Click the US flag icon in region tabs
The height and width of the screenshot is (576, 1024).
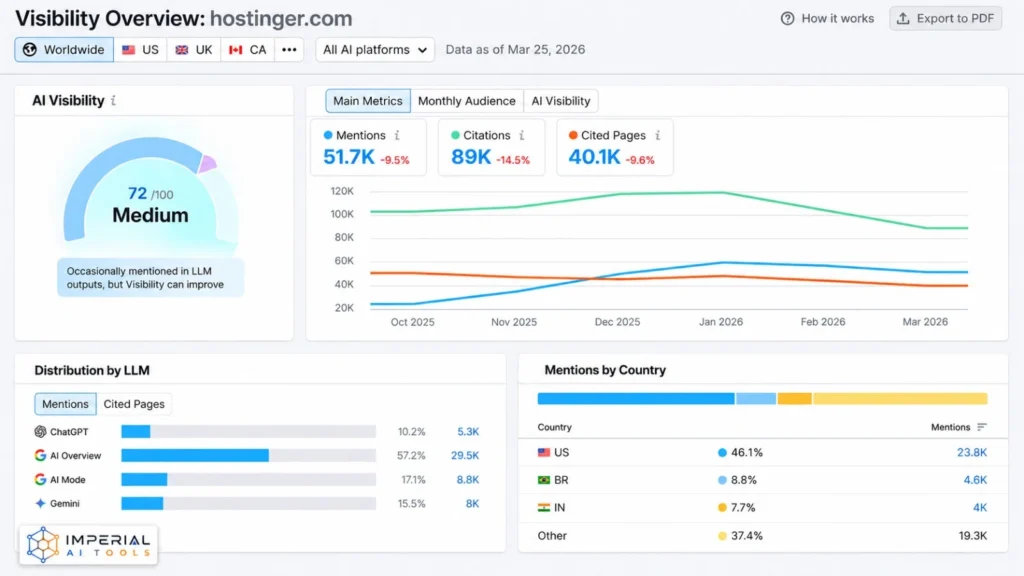pos(129,50)
